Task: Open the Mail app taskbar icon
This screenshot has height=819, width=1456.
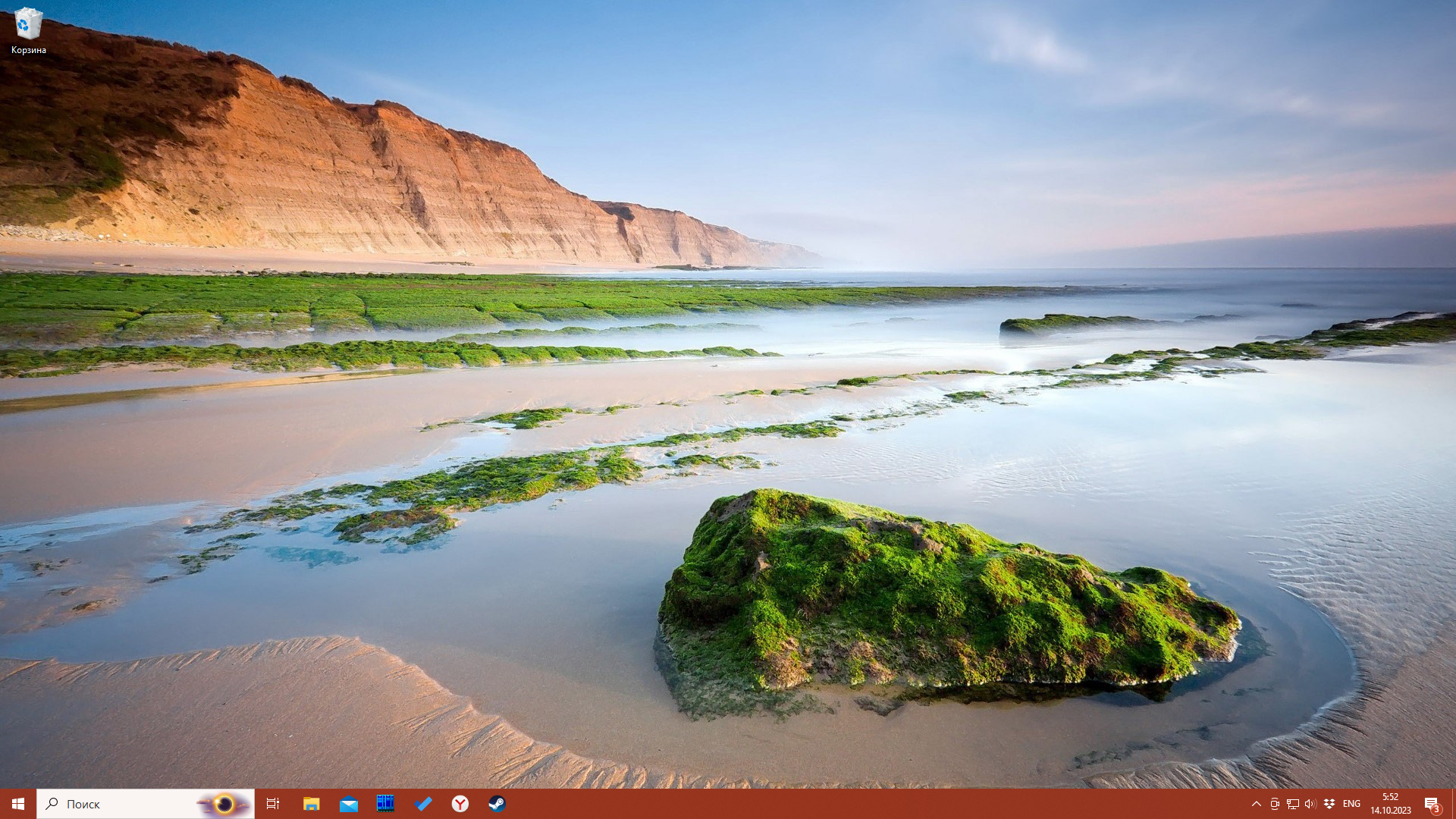Action: pyautogui.click(x=348, y=804)
